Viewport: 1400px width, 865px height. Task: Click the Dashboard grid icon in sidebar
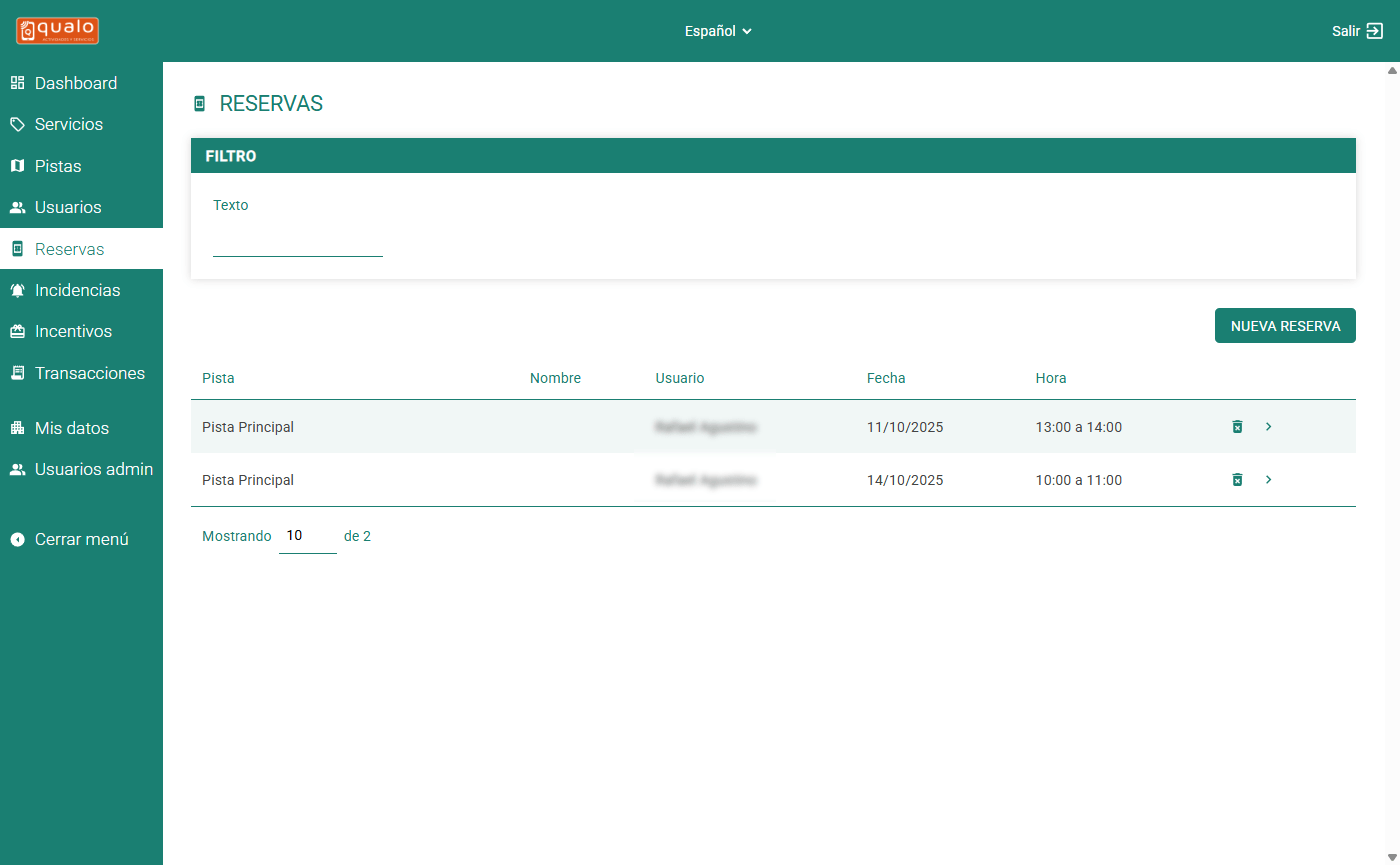17,83
